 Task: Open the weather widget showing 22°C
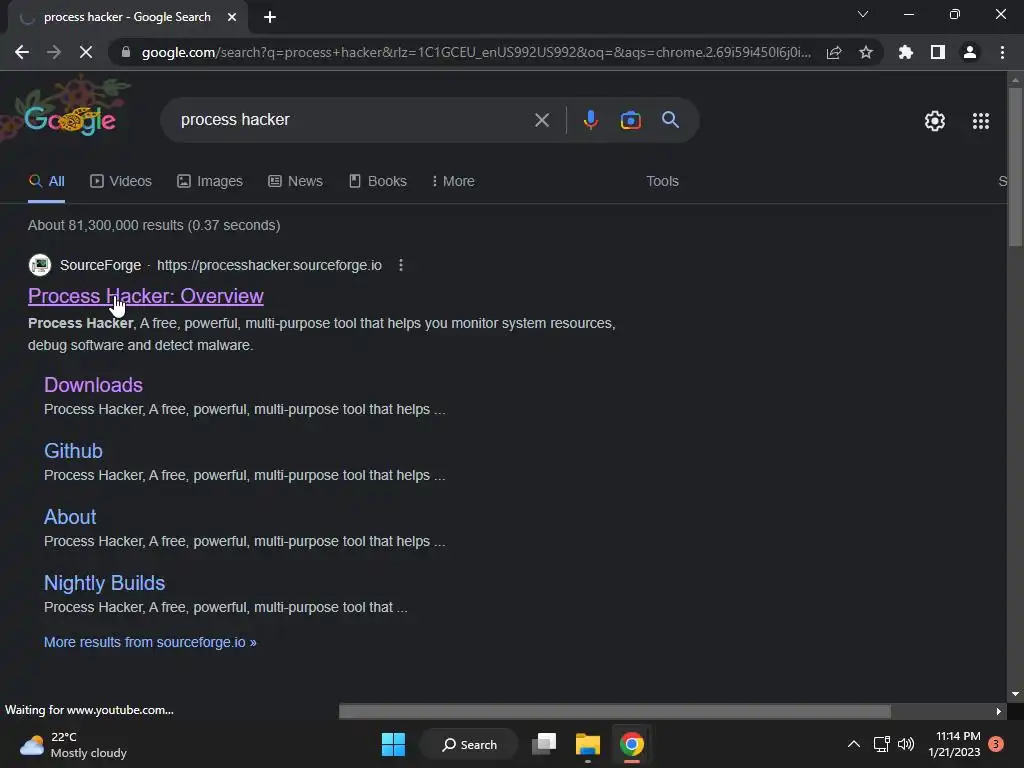73,745
